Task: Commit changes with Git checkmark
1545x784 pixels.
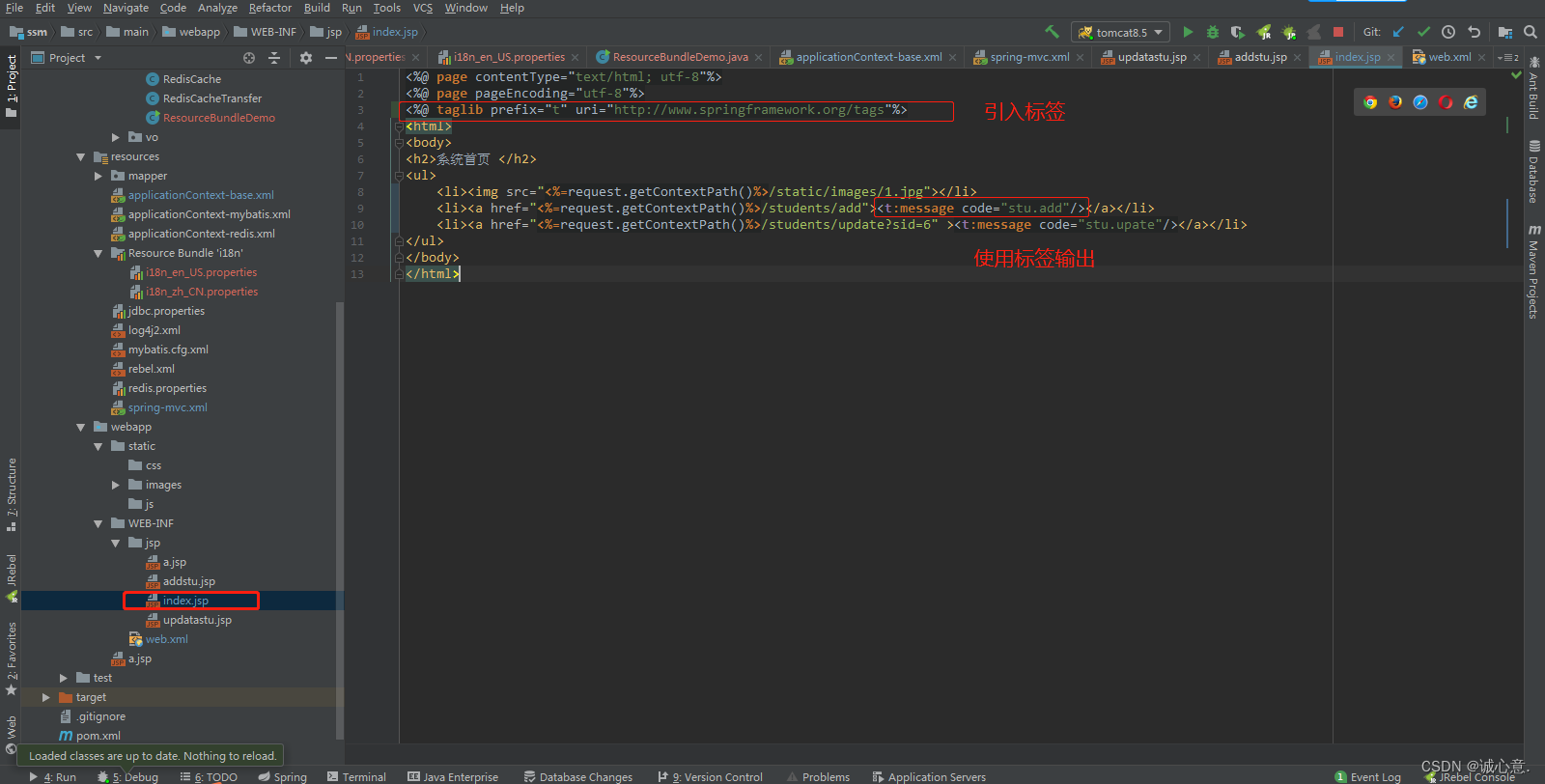Action: (1423, 32)
